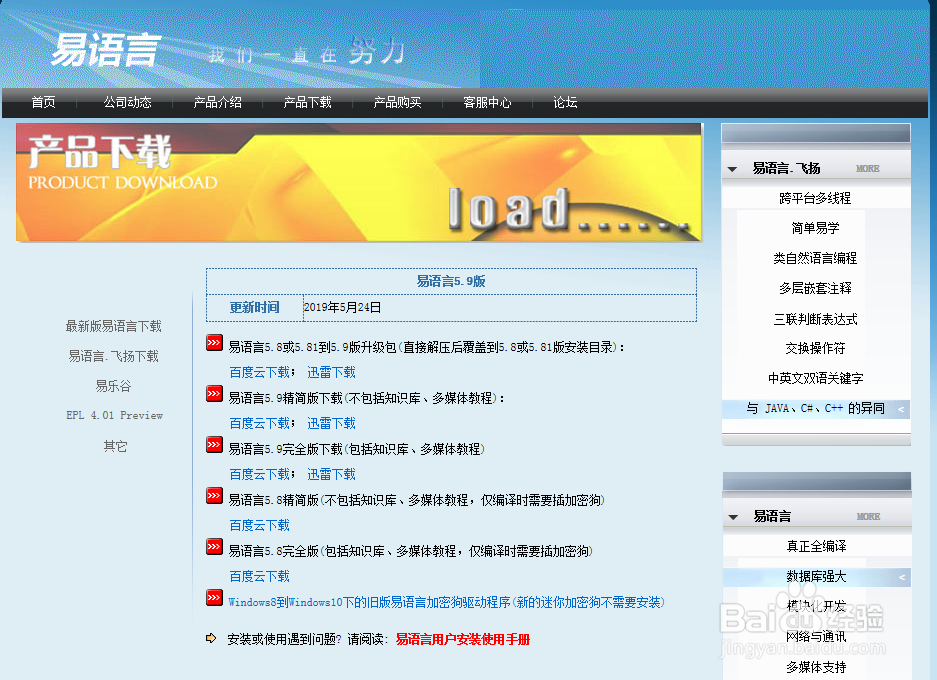The width and height of the screenshot is (937, 680).
Task: Open EPL 4.01 Preview sidebar link
Action: [114, 415]
